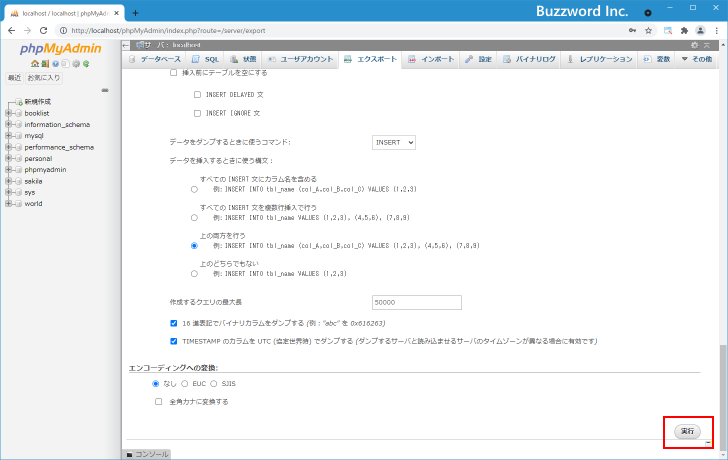Open the コンソール console bar

[148, 454]
